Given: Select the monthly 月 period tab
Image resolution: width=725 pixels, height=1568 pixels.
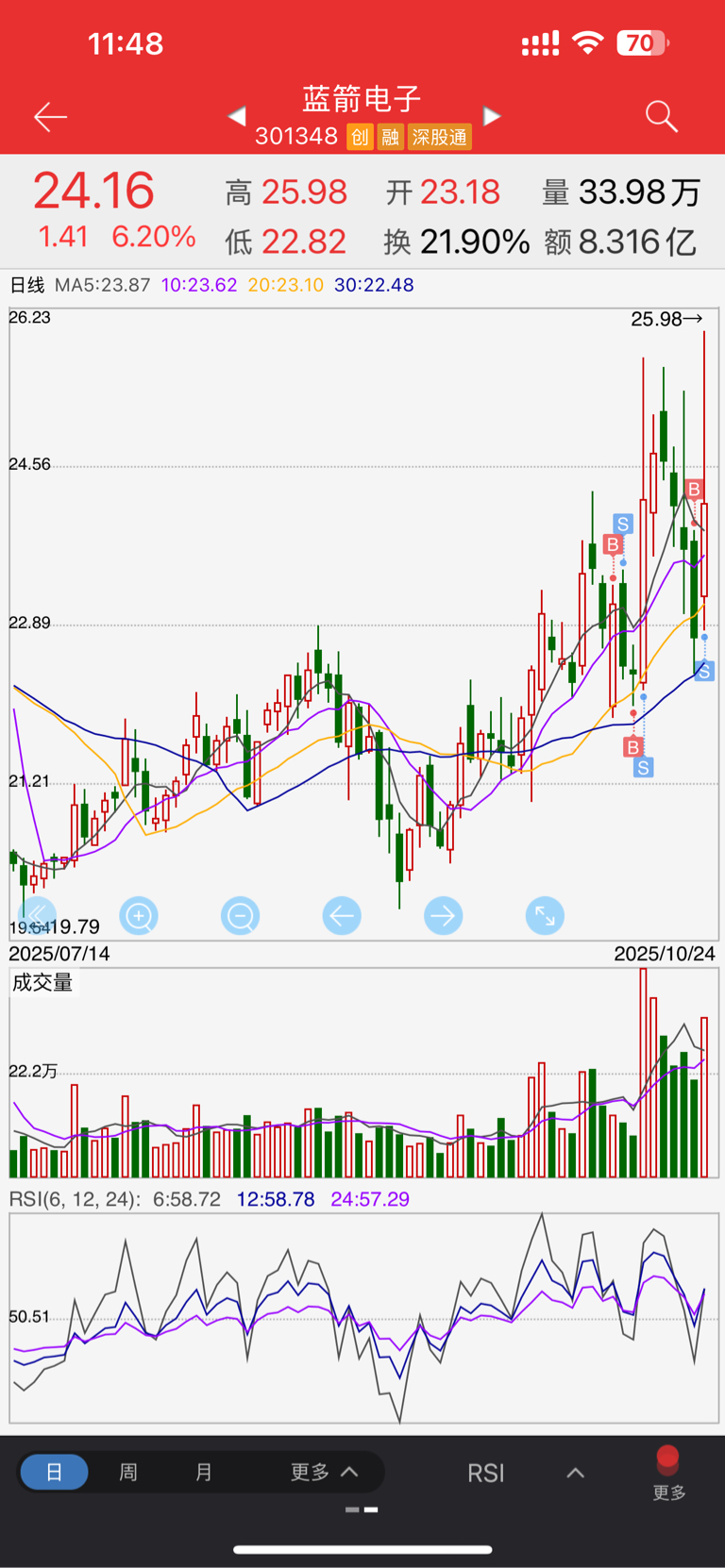Looking at the screenshot, I should pos(203,1472).
